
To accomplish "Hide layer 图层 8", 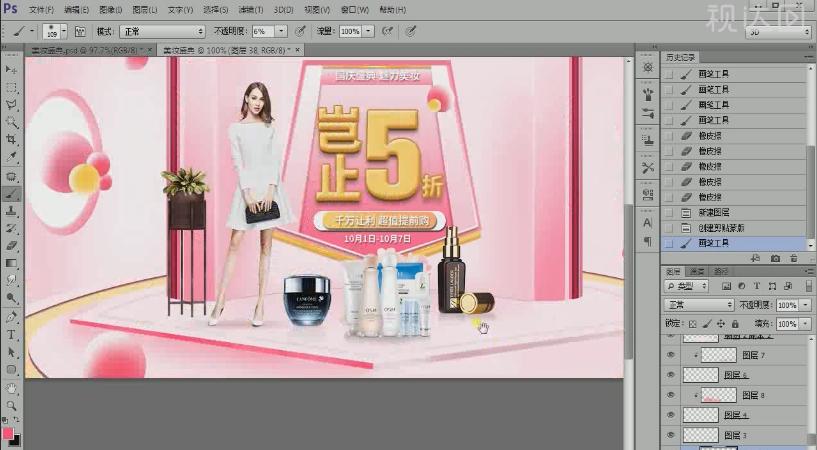I will click(x=671, y=395).
